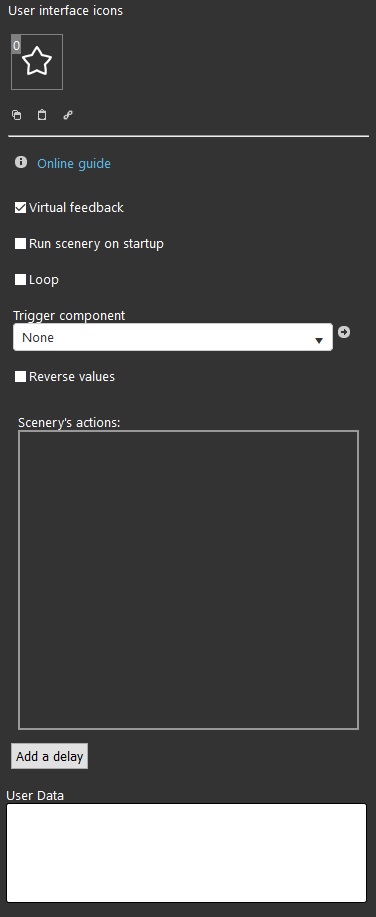Click the Trigger component label

click(x=69, y=315)
